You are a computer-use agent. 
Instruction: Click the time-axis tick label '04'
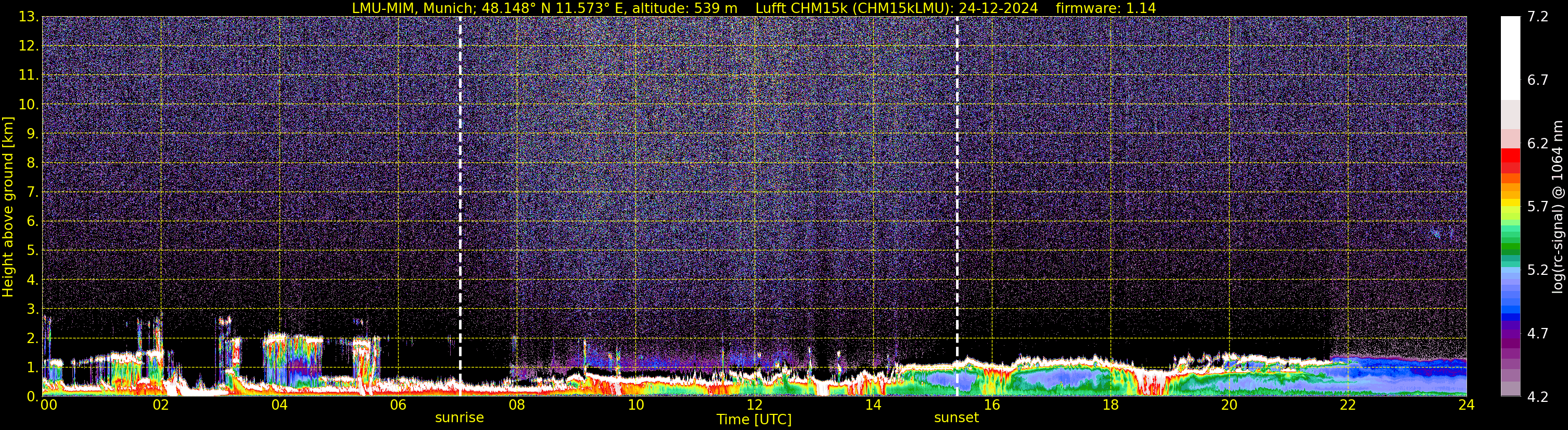coord(279,405)
